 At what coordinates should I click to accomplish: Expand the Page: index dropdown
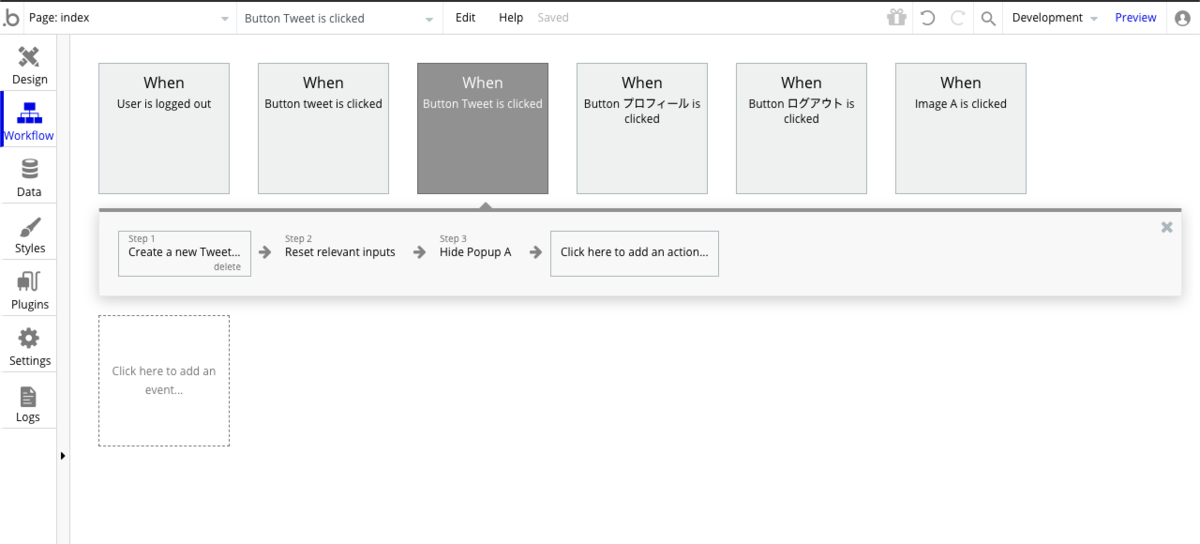(x=129, y=18)
